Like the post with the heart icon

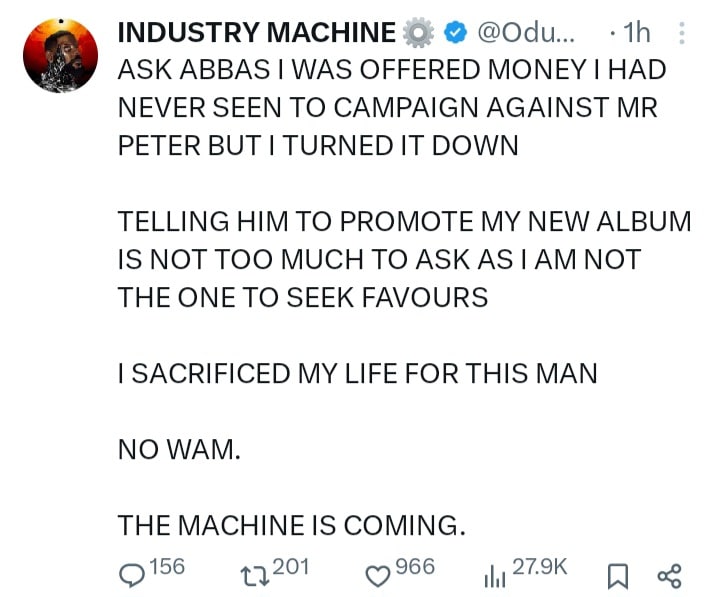(376, 574)
